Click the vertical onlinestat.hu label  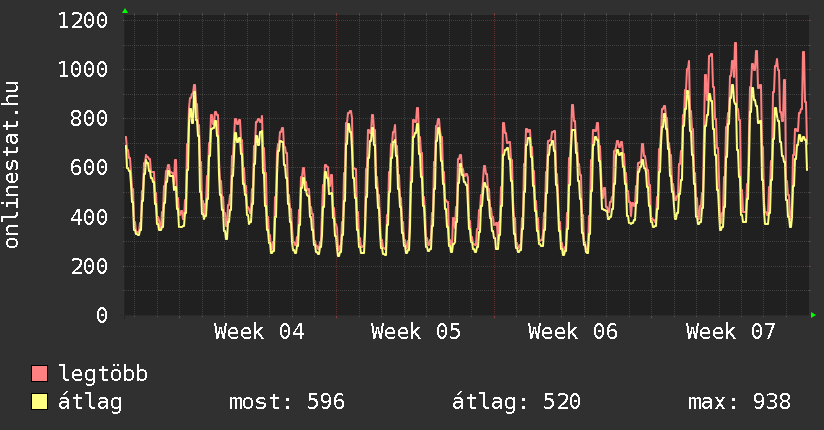[x=13, y=166]
